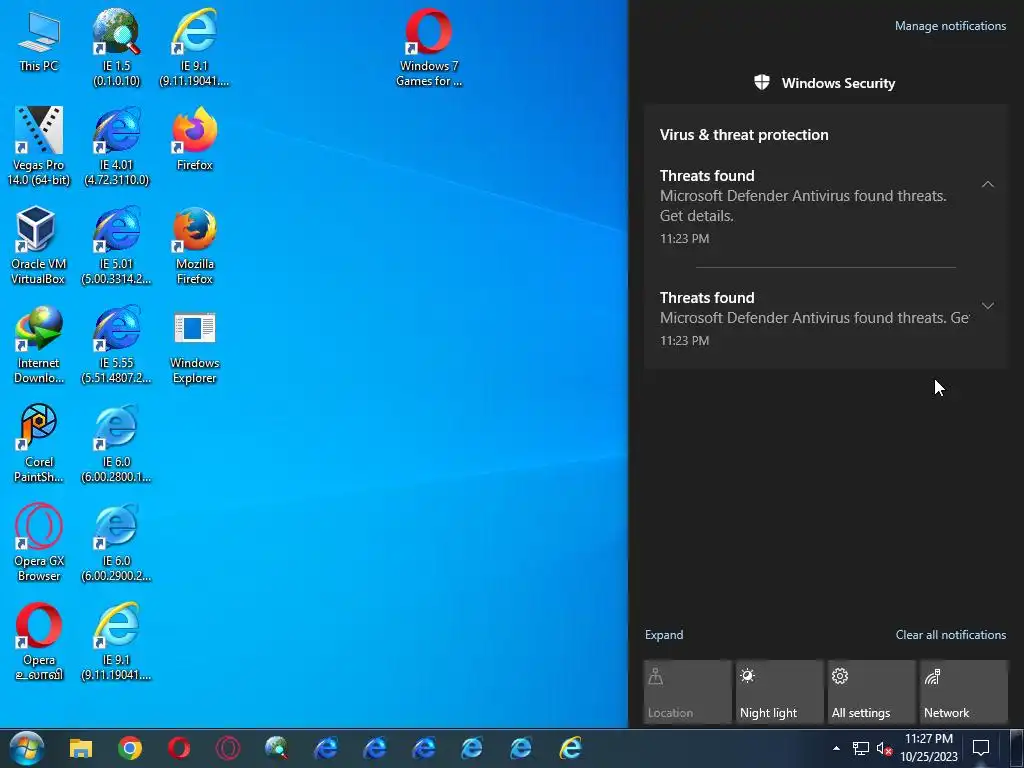Open first Threats found notification with Get details

(x=826, y=206)
